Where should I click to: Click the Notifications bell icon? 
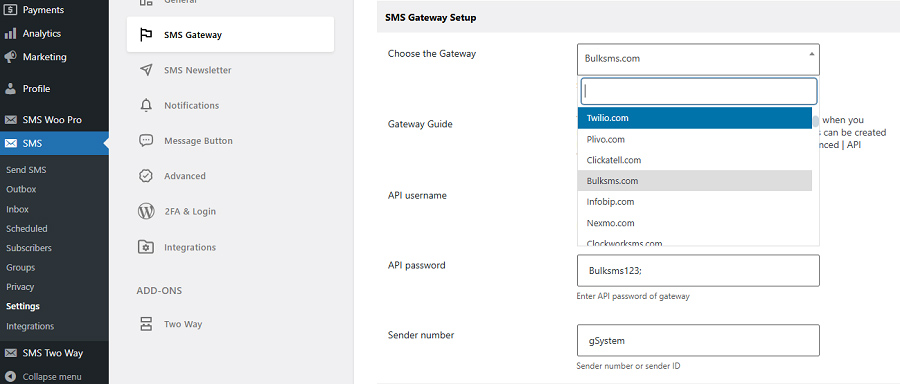click(x=146, y=105)
